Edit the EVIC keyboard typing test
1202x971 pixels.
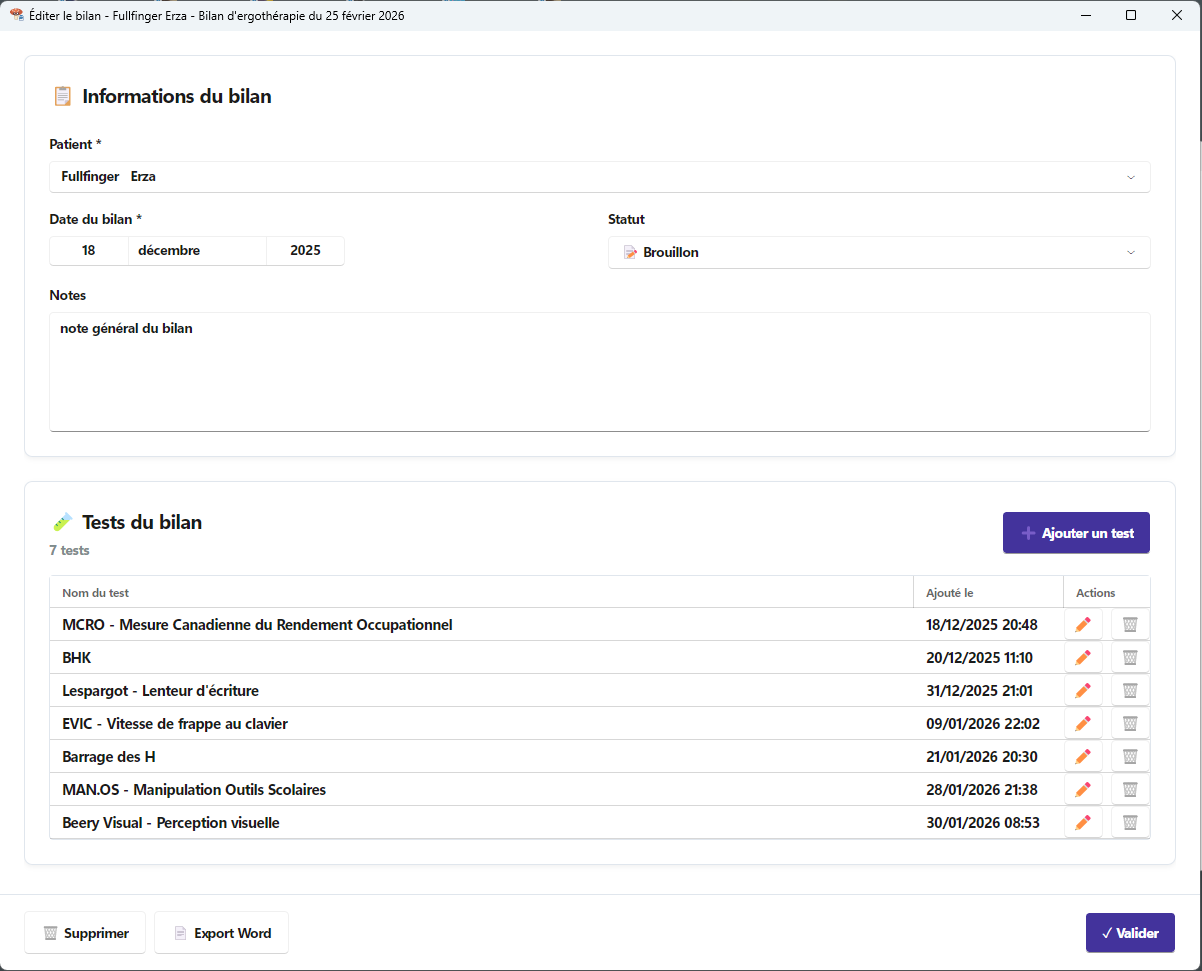(x=1083, y=724)
